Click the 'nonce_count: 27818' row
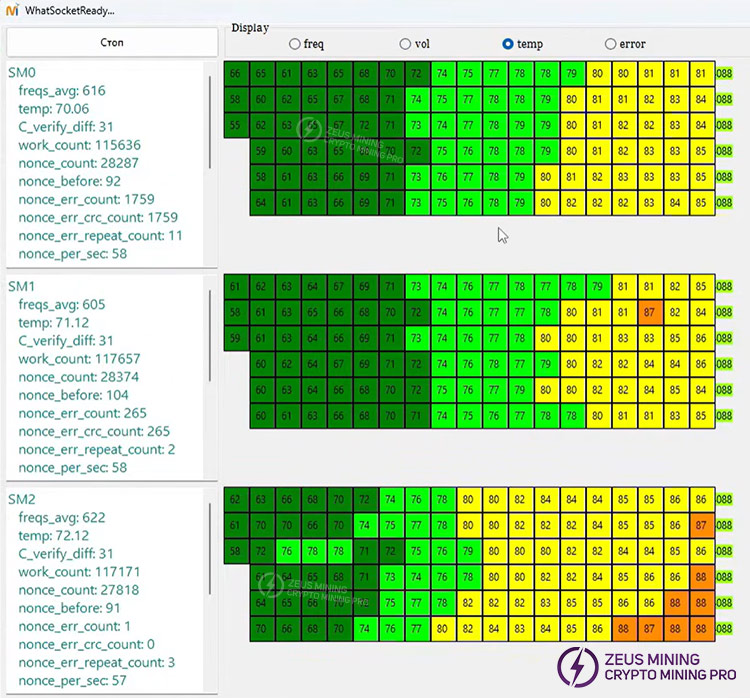Image resolution: width=750 pixels, height=698 pixels. coord(78,590)
